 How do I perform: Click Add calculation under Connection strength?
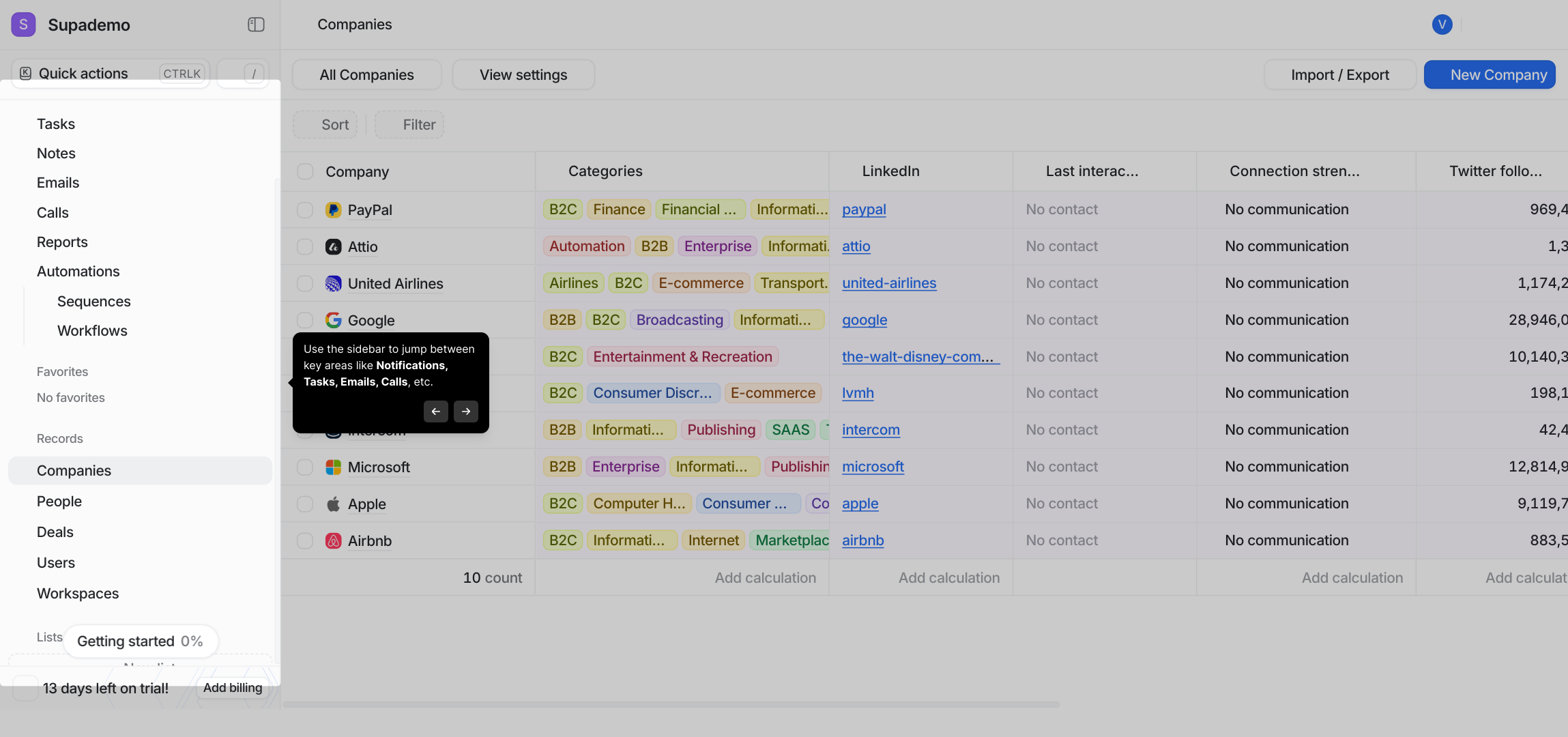pyautogui.click(x=1352, y=578)
